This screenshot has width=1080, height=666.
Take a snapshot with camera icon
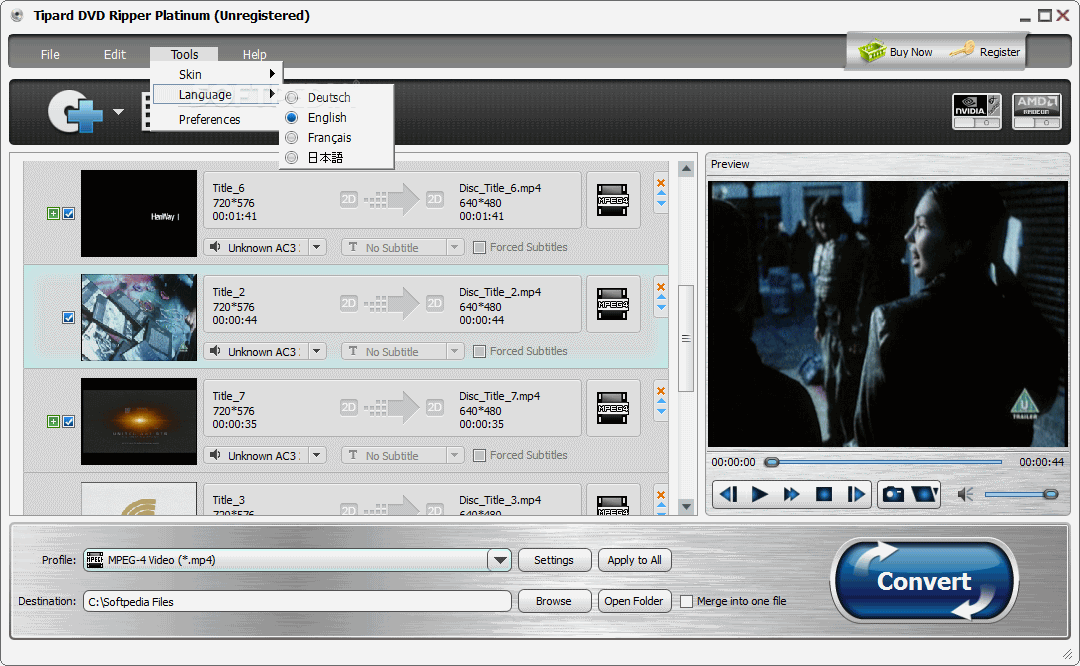pyautogui.click(x=893, y=494)
